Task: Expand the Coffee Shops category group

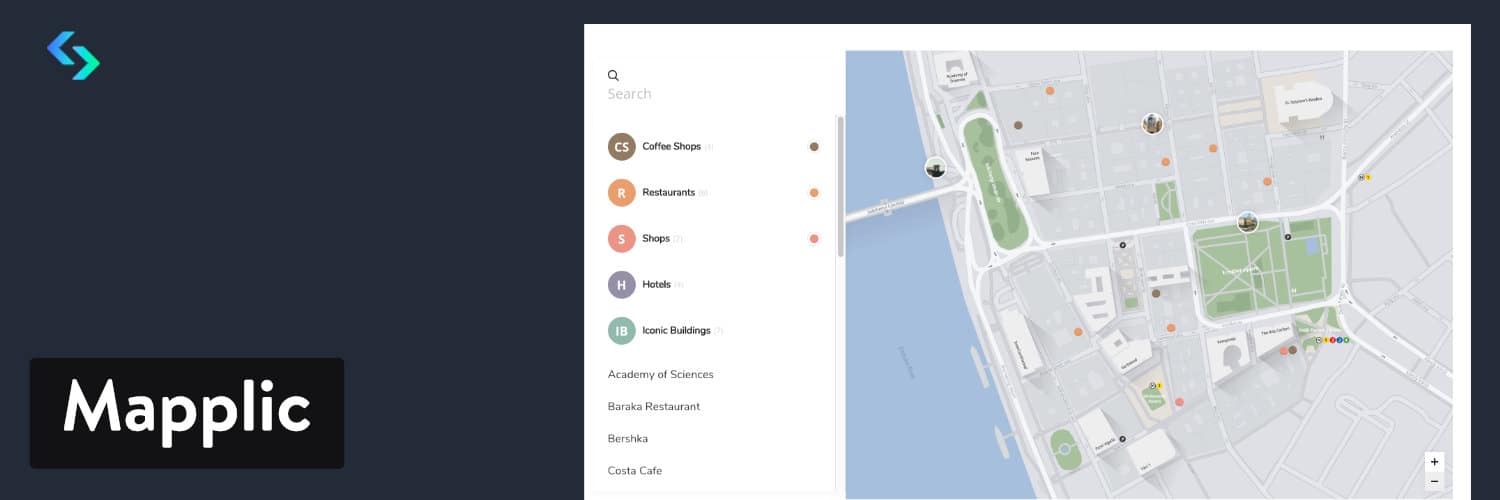Action: point(671,147)
